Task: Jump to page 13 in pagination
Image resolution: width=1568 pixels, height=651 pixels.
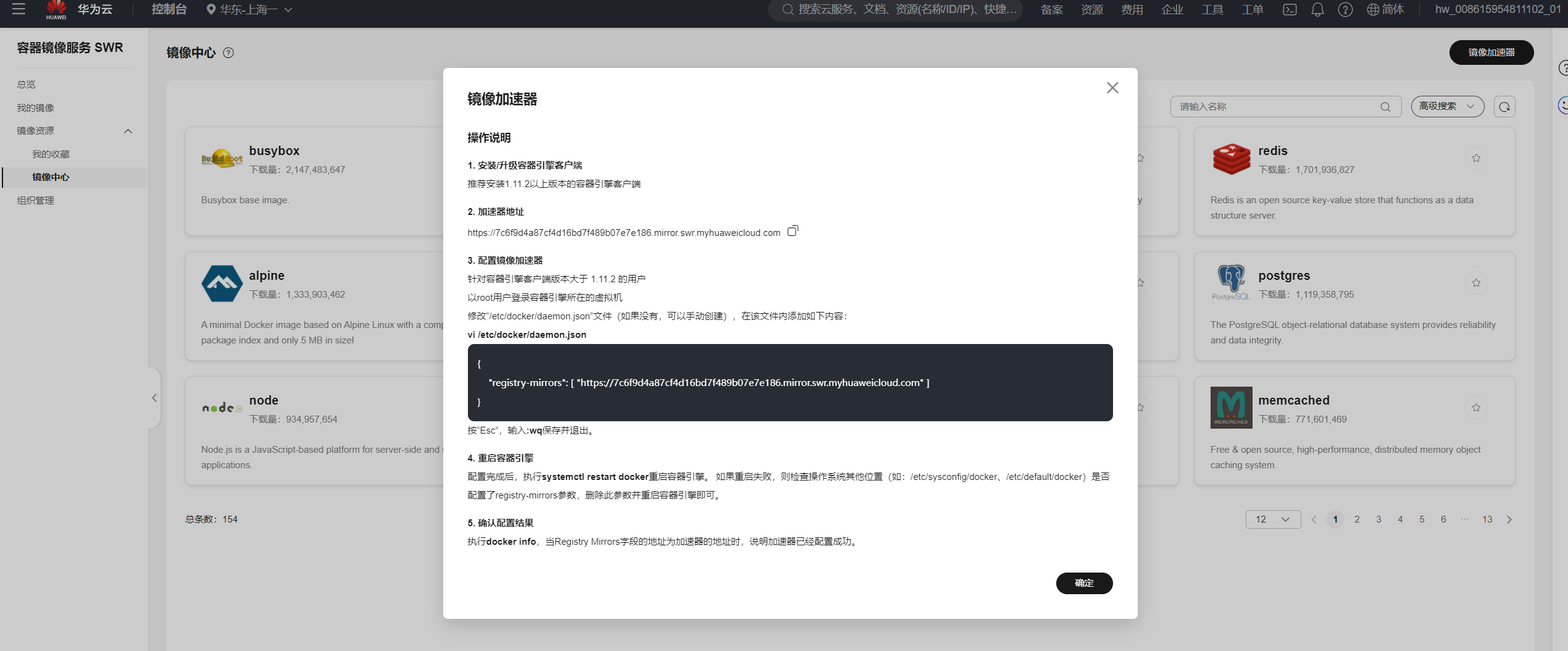Action: (1487, 519)
